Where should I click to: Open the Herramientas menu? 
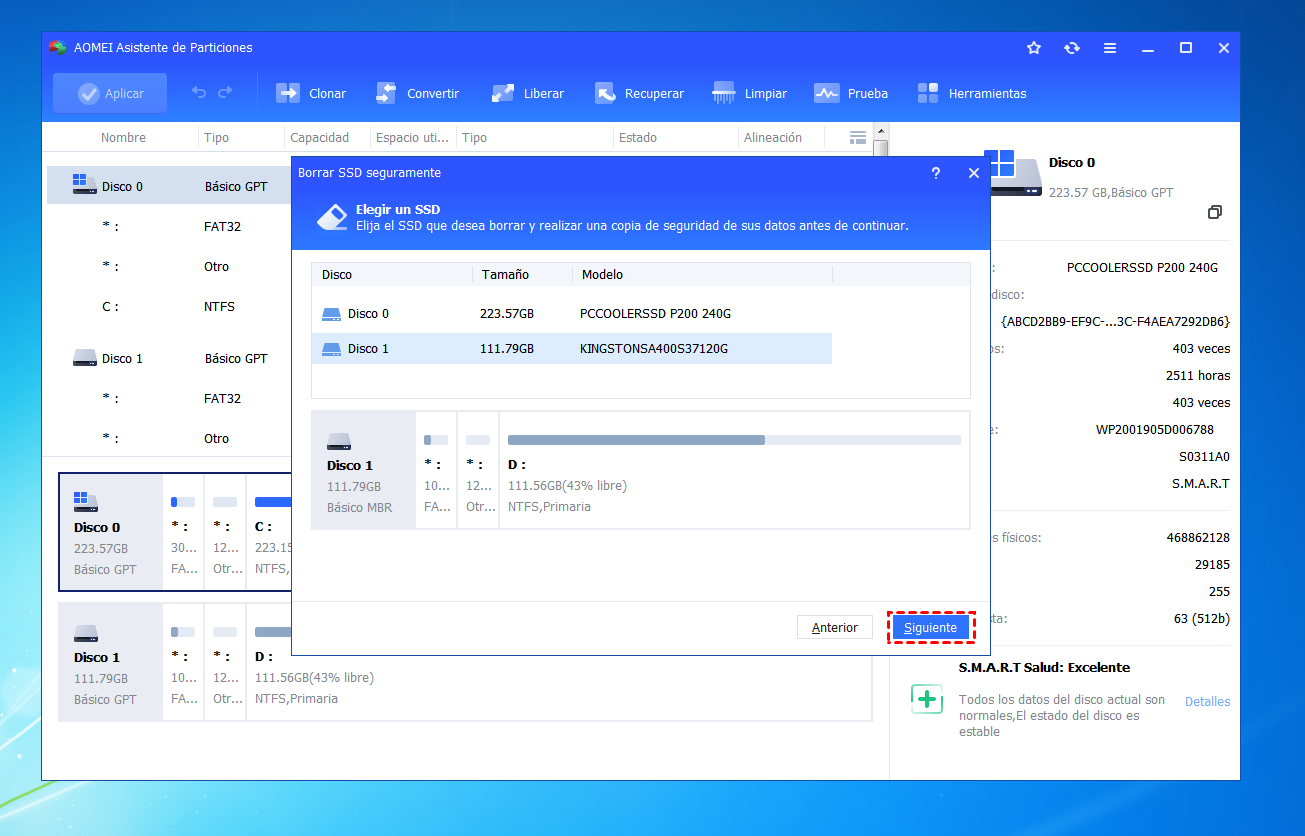pyautogui.click(x=972, y=93)
